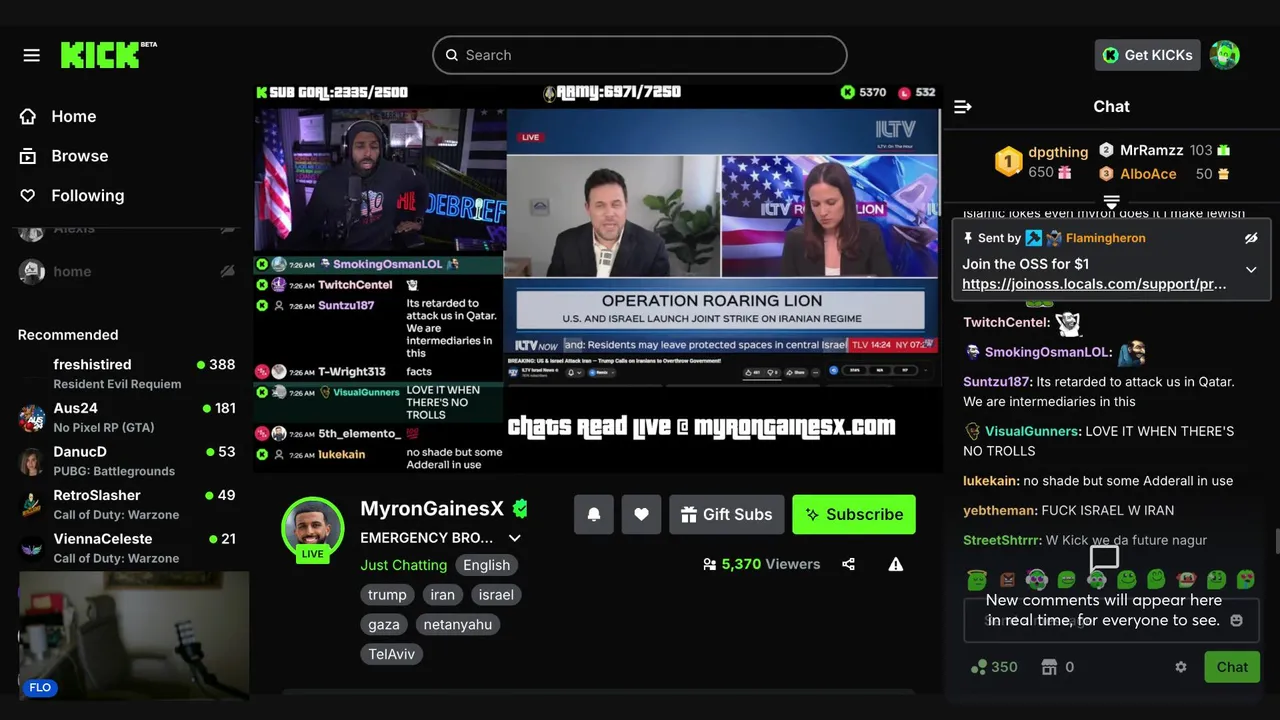The width and height of the screenshot is (1280, 720).
Task: Open the joinoss.locals.com pinned link
Action: [x=1094, y=284]
